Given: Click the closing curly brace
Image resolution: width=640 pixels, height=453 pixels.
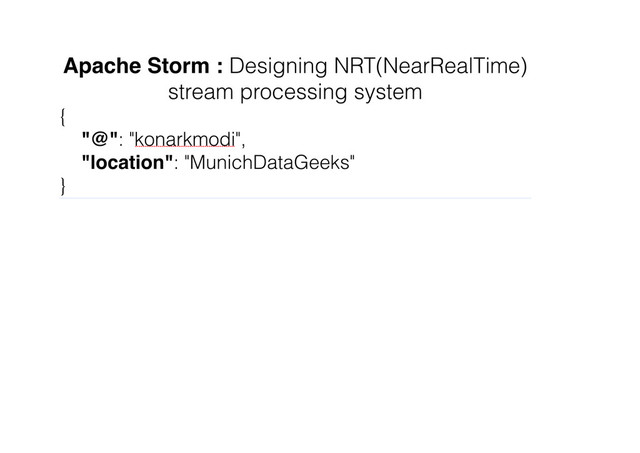Looking at the screenshot, I should [x=62, y=186].
